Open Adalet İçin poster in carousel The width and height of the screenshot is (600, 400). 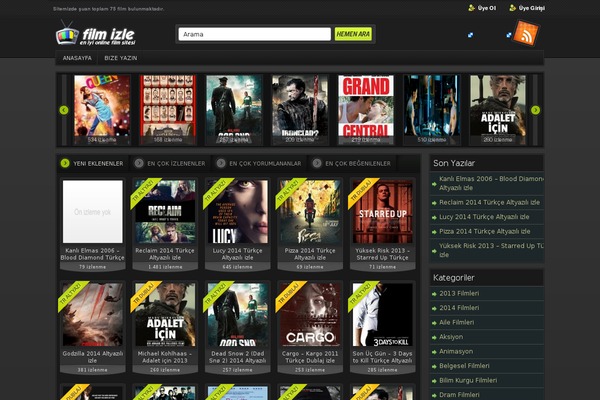click(498, 109)
